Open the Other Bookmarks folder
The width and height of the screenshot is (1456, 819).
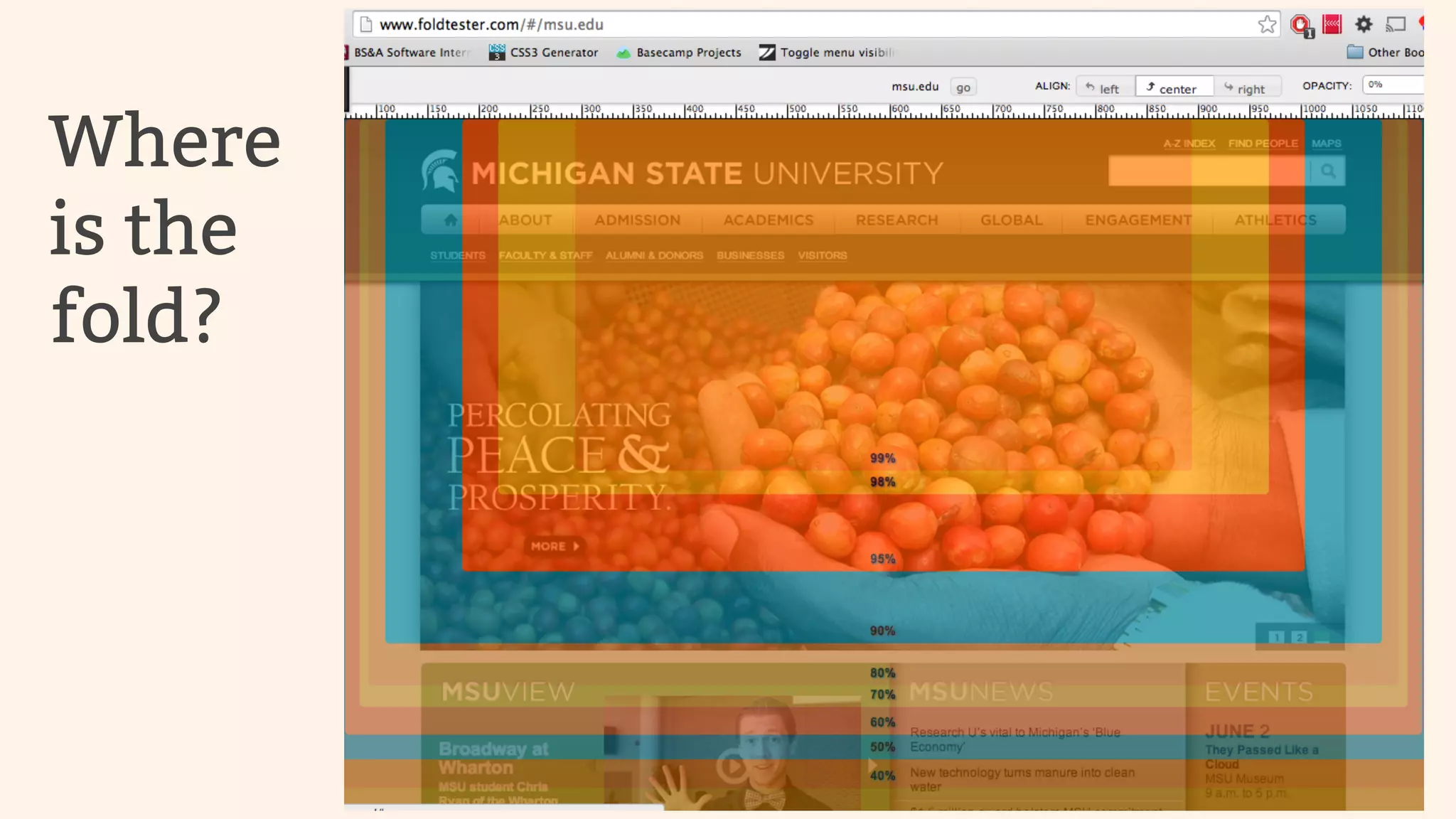1385,53
